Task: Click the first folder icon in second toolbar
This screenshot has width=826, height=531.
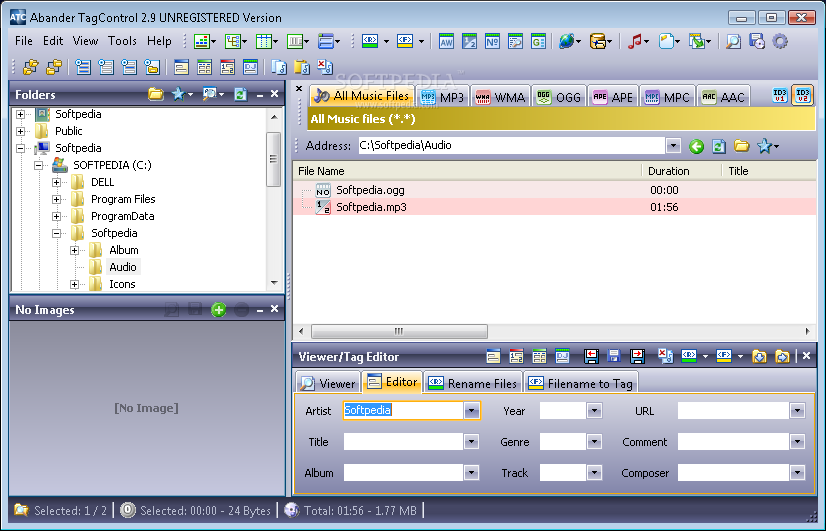Action: 31,67
